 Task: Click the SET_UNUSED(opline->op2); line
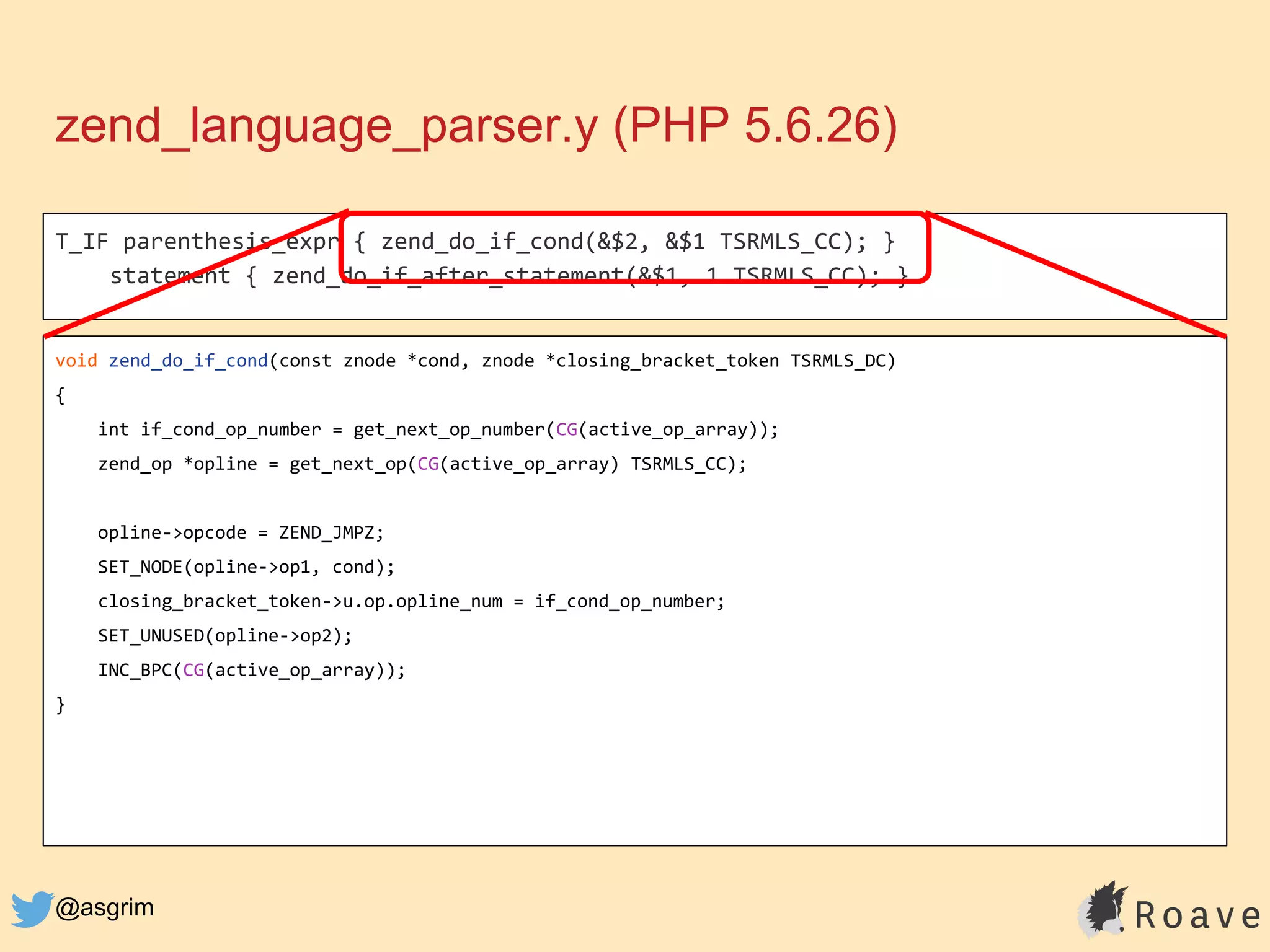(225, 636)
